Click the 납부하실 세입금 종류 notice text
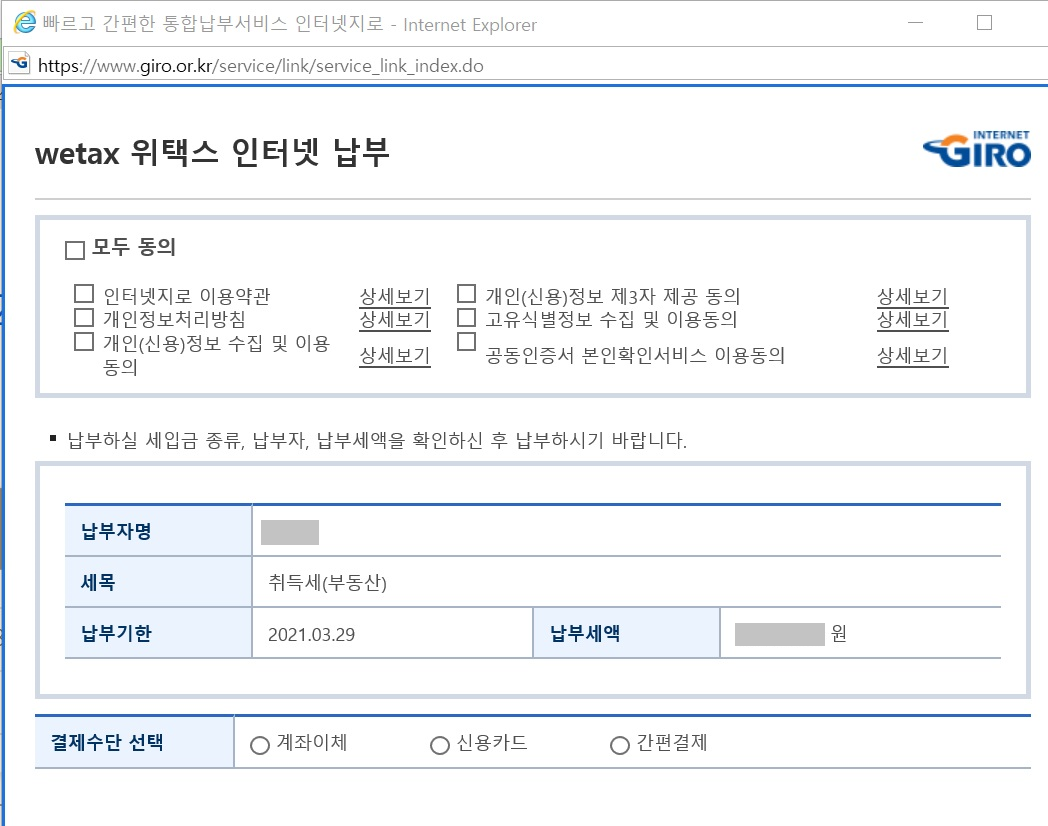Image resolution: width=1048 pixels, height=826 pixels. click(377, 440)
